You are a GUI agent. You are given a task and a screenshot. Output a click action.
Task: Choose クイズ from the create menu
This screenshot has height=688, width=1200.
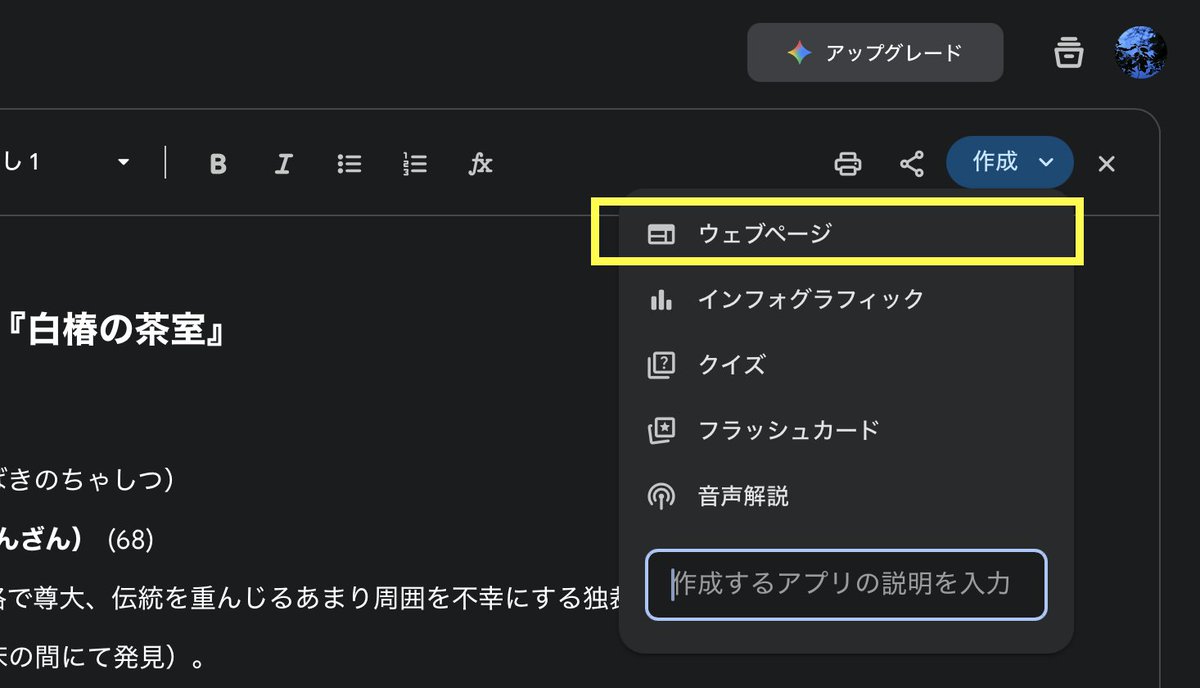pyautogui.click(x=846, y=365)
